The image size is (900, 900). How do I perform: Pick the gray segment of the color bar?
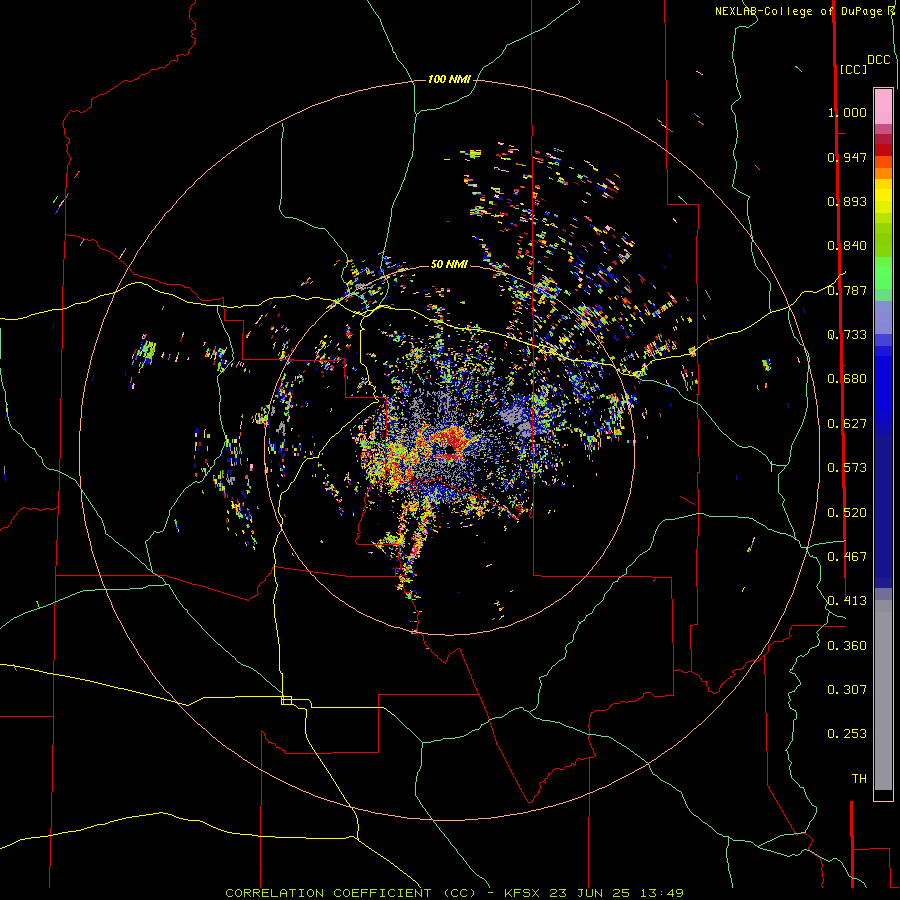(883, 695)
